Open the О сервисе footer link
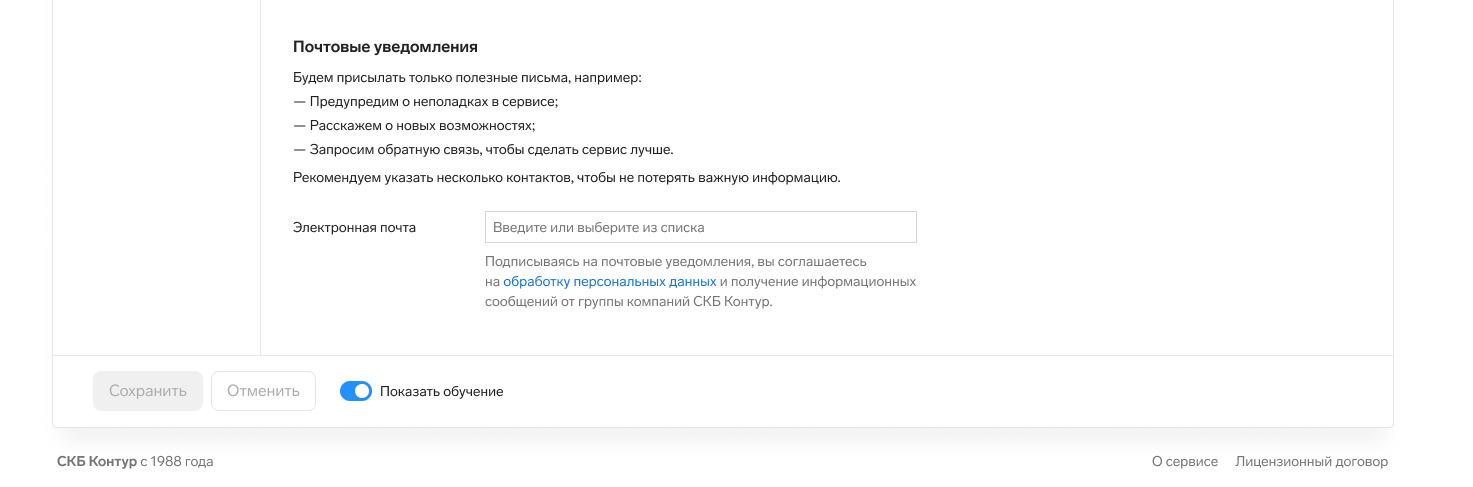This screenshot has height=487, width=1473. (1184, 462)
